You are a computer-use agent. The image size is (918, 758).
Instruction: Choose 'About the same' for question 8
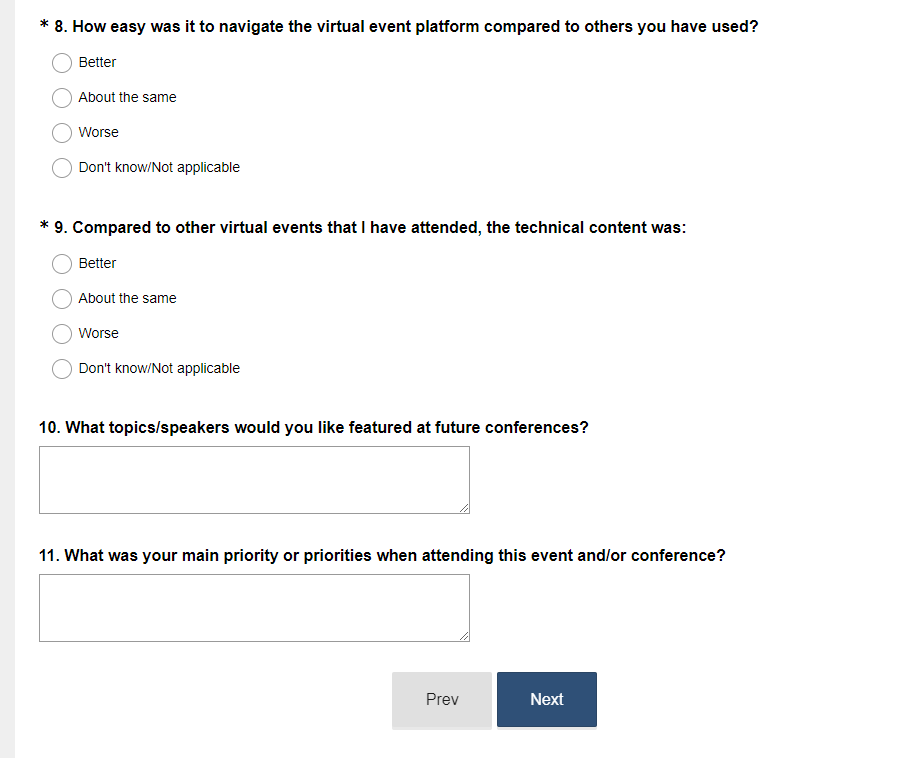pyautogui.click(x=62, y=98)
